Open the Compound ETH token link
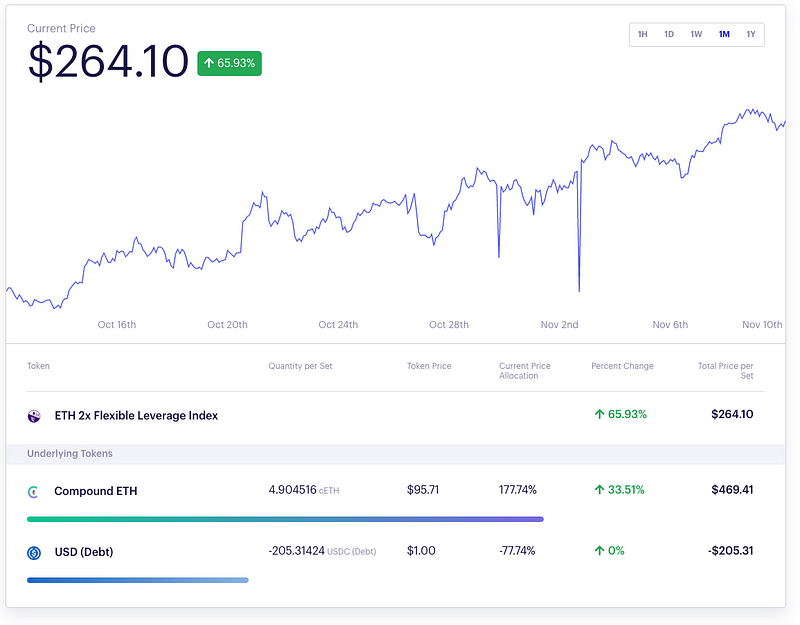This screenshot has width=800, height=625. [96, 491]
